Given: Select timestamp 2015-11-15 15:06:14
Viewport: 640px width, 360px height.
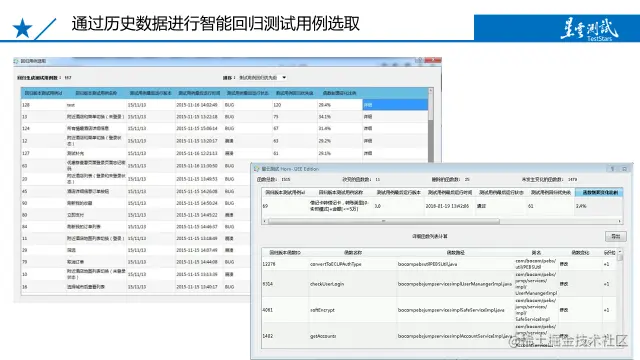Looking at the screenshot, I should 197,128.
